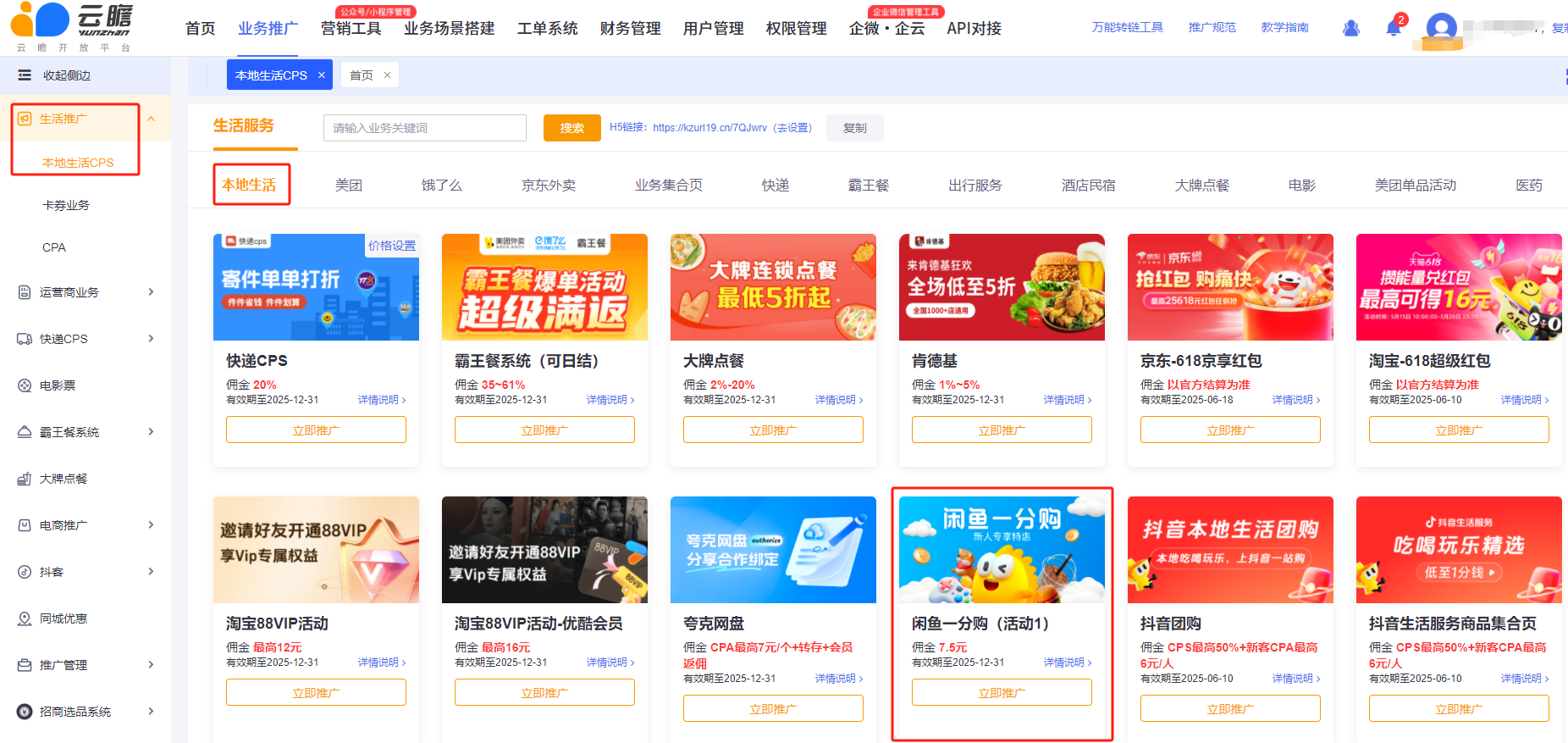Viewport: 1568px width, 743px height.
Task: Click the 霸王餐系统 sidebar icon
Action: coord(25,432)
